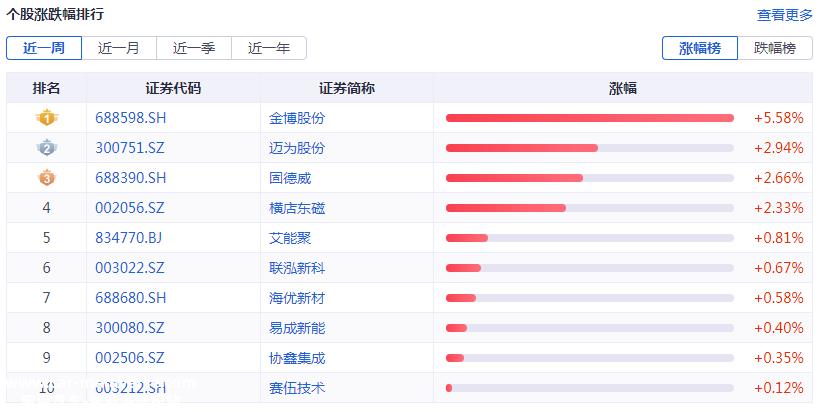Click the 个股涨跌幅排行 title
The image size is (823, 412).
click(x=55, y=14)
